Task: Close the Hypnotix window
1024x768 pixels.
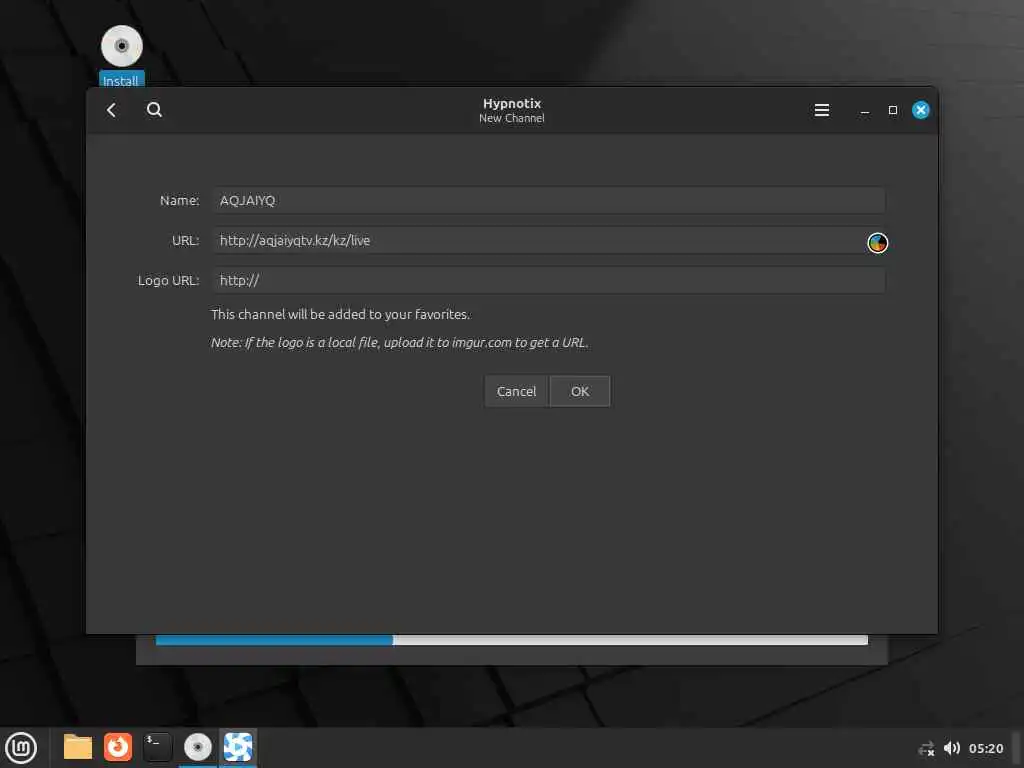Action: [921, 110]
